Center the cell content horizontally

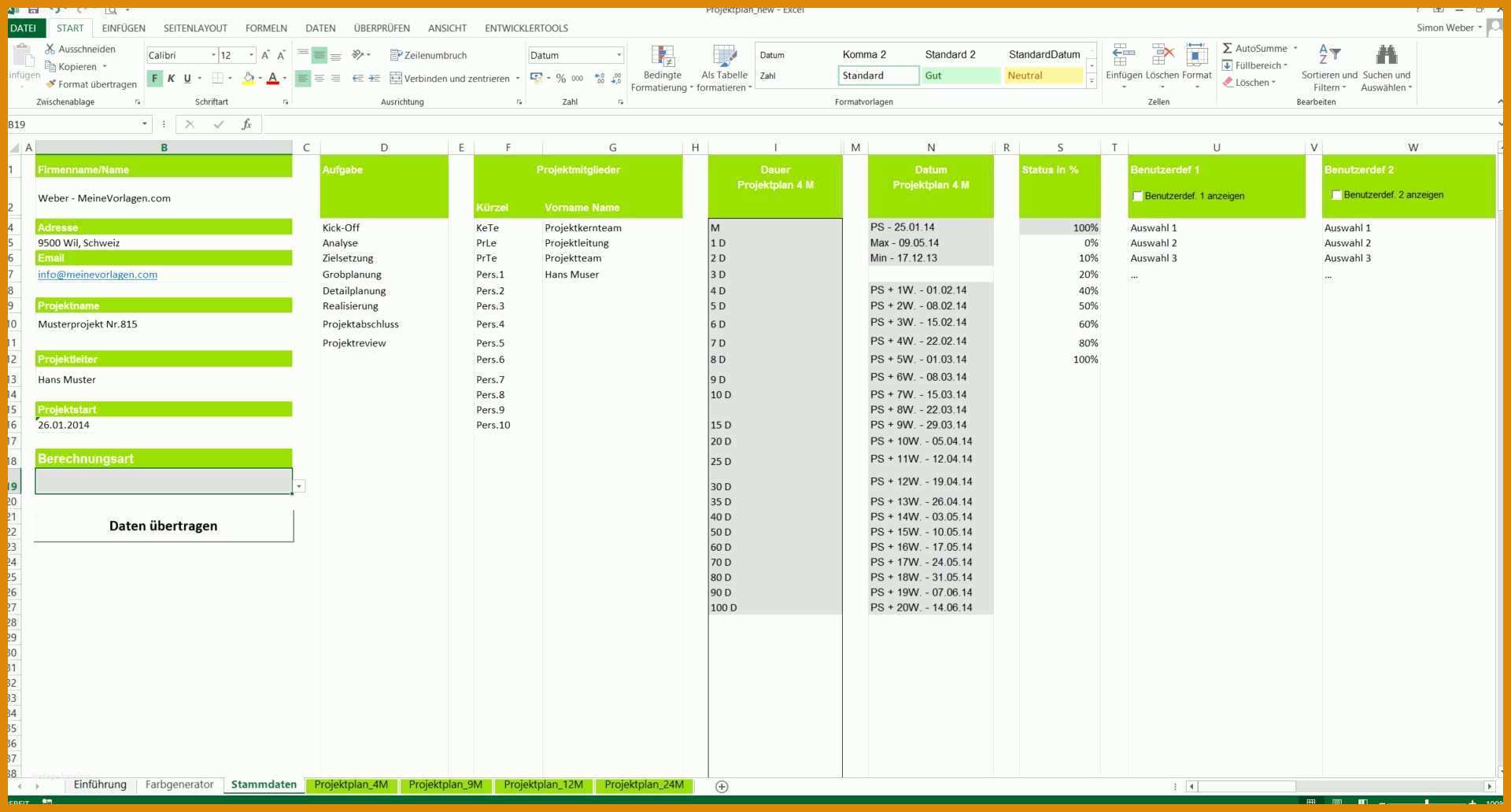(x=320, y=79)
